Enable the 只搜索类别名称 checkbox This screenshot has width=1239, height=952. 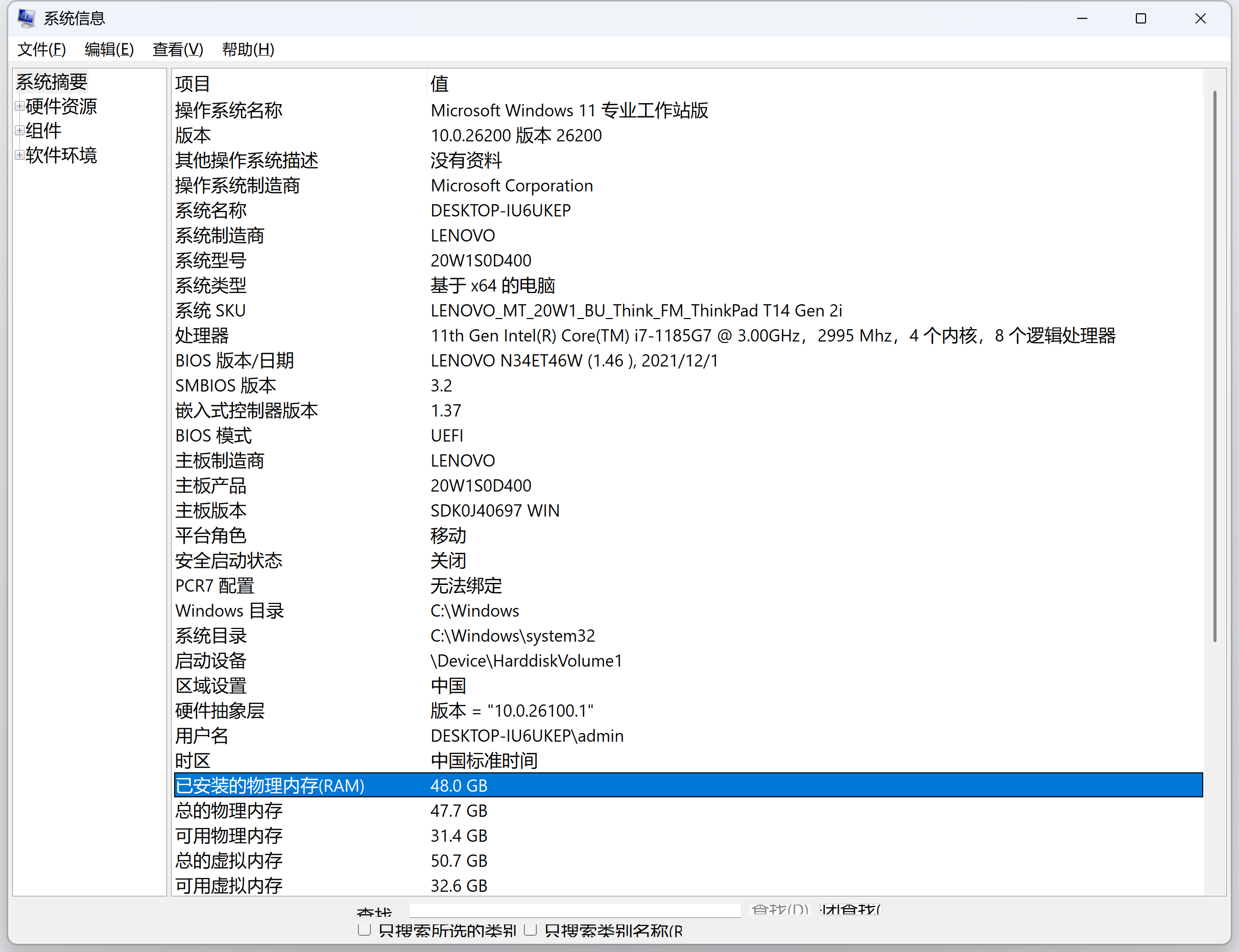[x=531, y=931]
